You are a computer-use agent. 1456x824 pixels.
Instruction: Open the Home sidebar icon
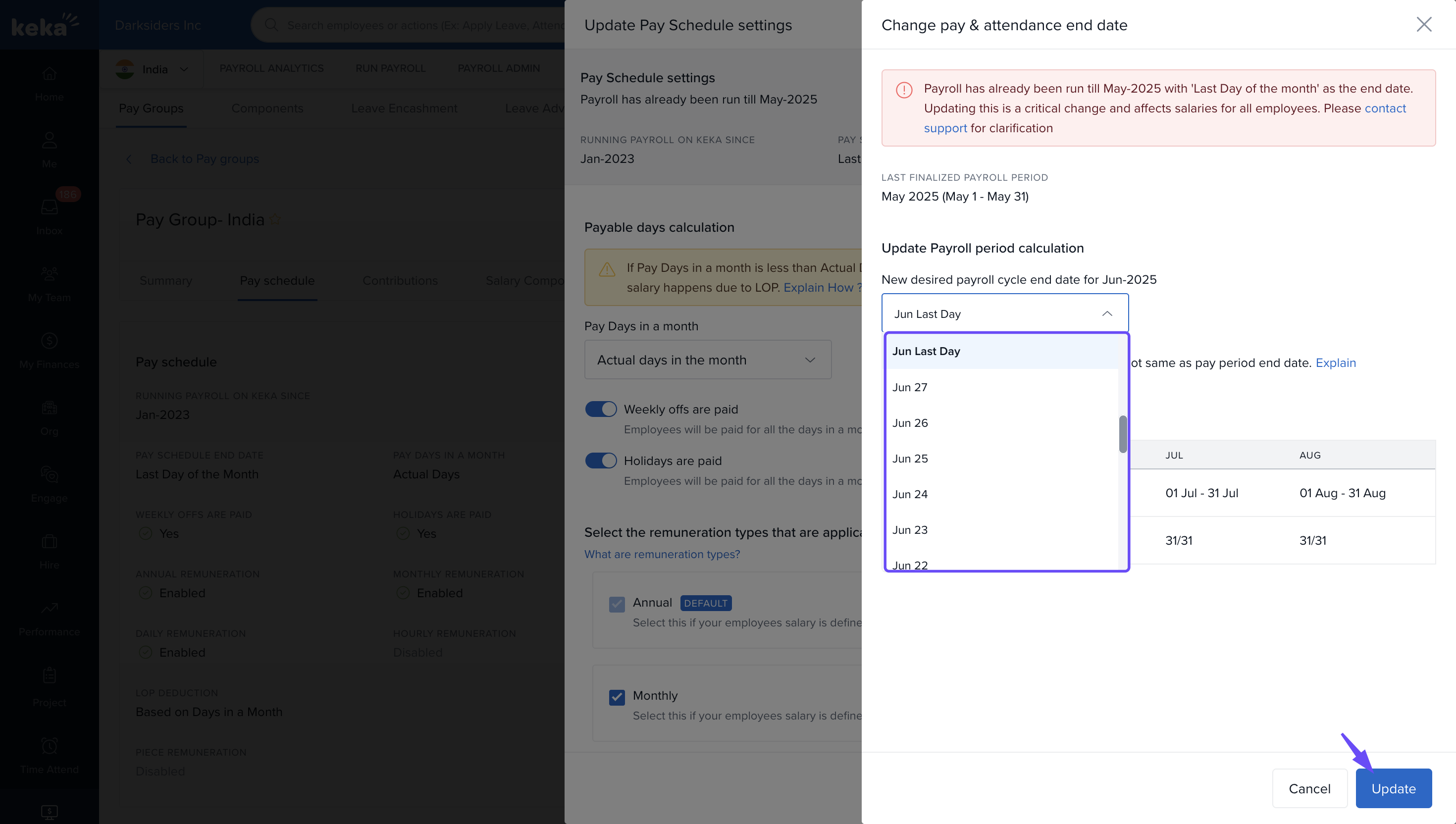[x=49, y=74]
